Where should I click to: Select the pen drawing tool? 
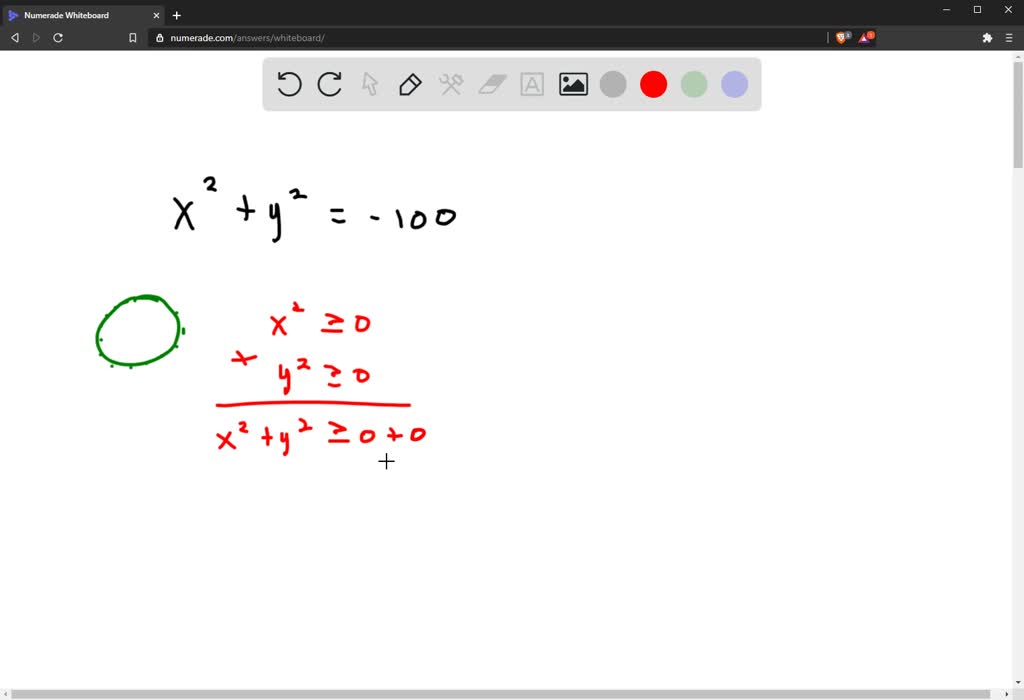(410, 84)
